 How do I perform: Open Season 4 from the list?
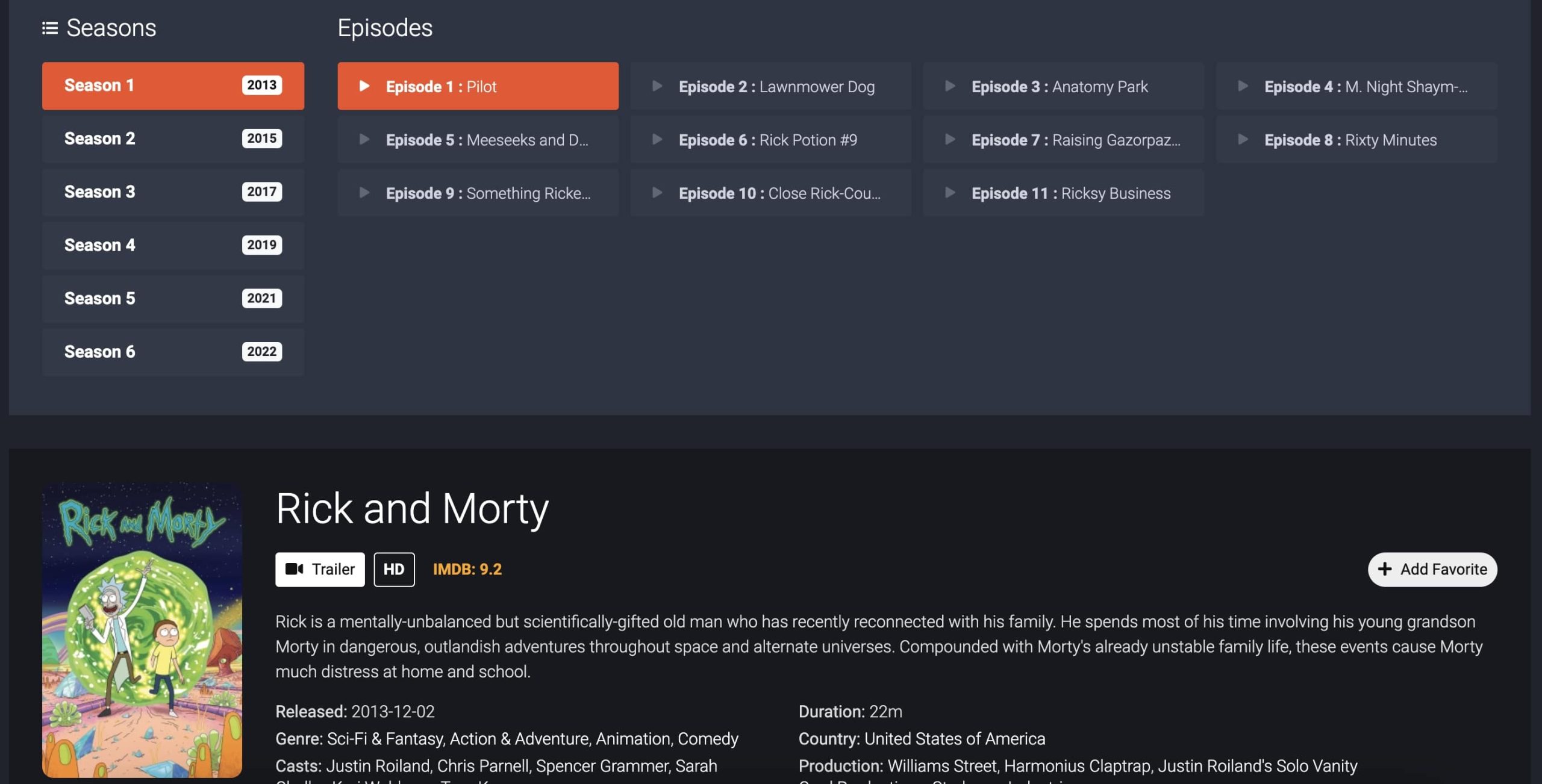(x=173, y=245)
